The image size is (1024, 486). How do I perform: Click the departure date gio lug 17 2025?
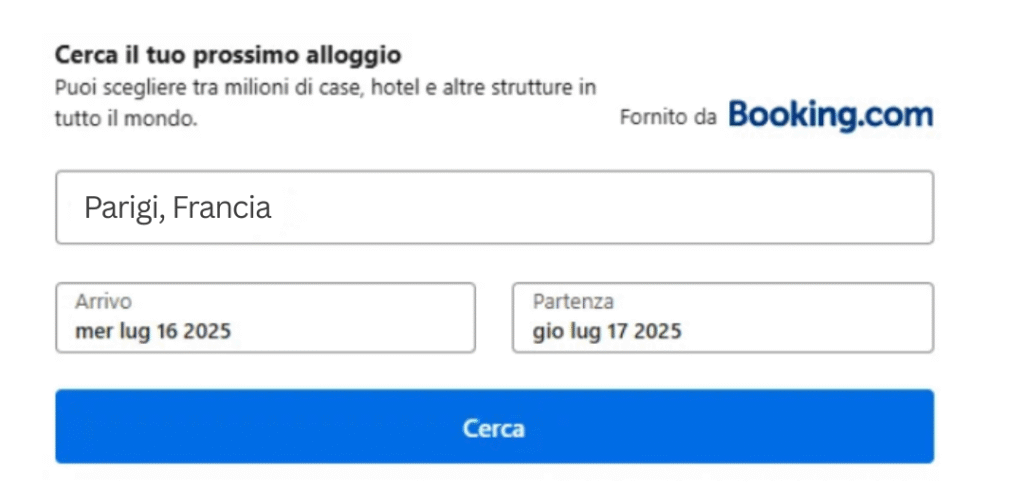click(607, 332)
